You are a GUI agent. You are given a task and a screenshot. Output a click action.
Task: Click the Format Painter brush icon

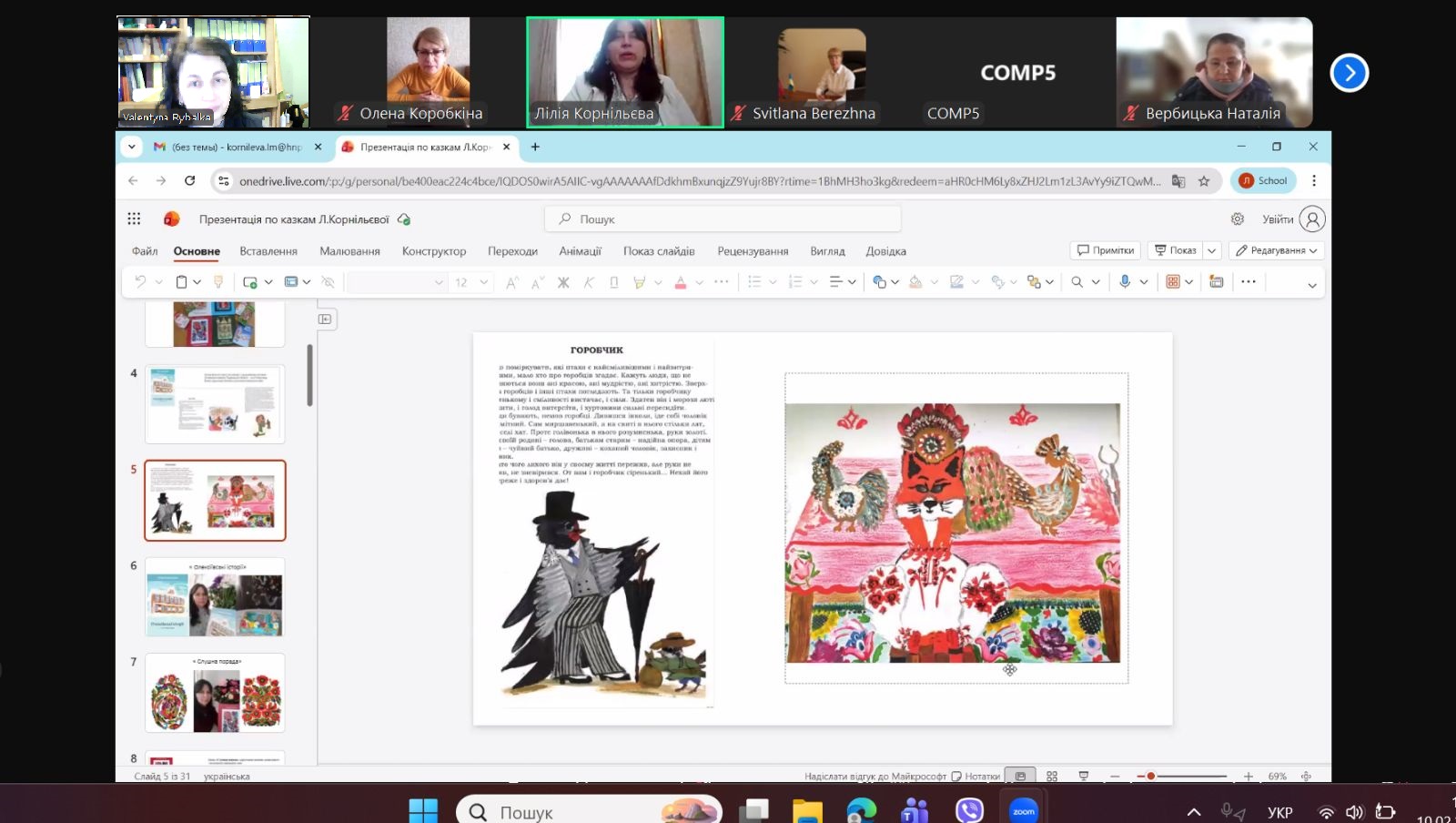218,282
